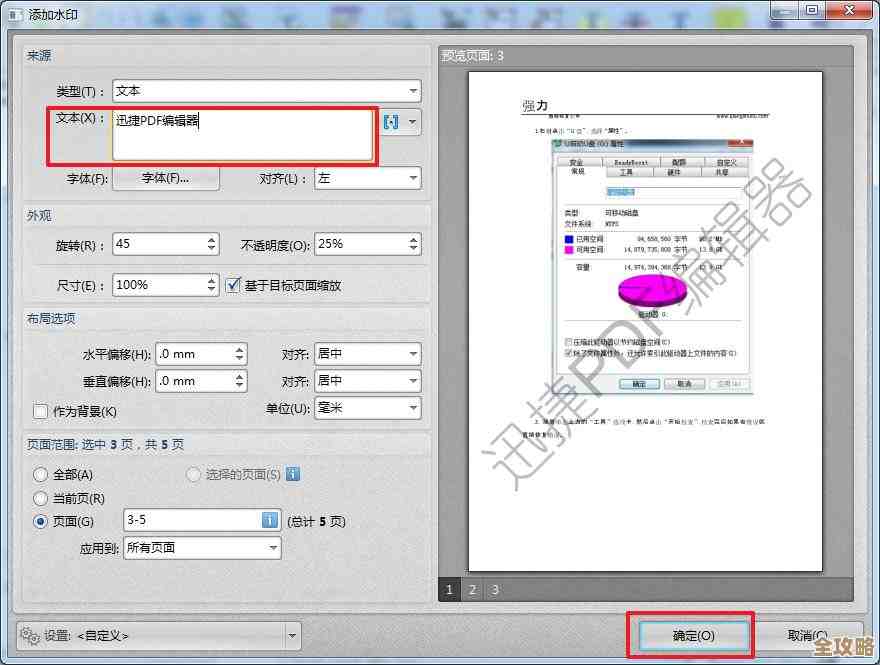Decrease opacity using the down stepper arrow
Screen dimensions: 880x665
click(414, 248)
